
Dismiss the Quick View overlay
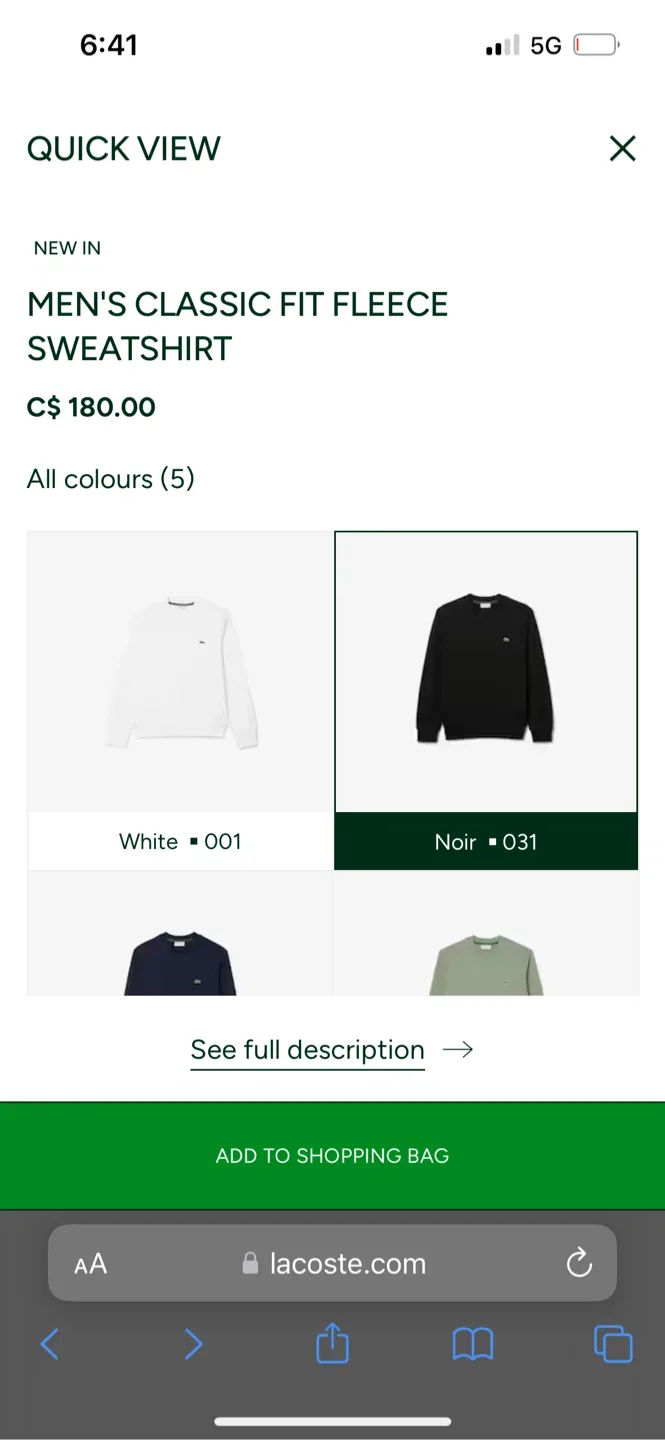click(622, 148)
